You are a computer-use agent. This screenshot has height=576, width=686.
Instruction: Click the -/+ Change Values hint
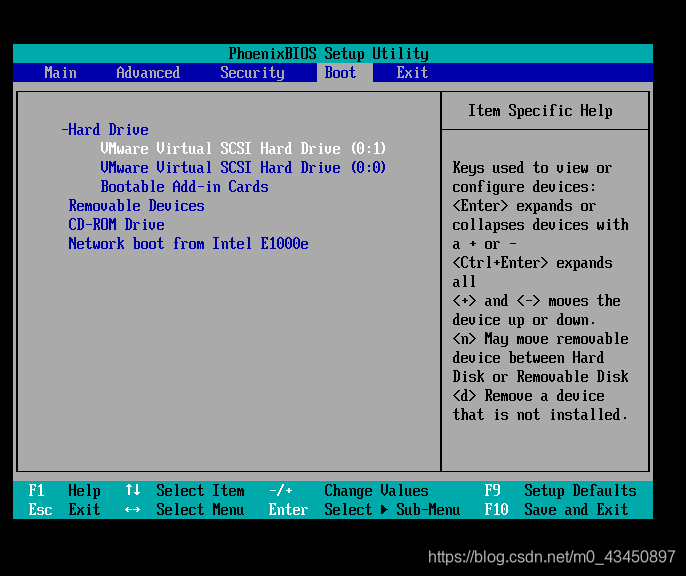[349, 491]
